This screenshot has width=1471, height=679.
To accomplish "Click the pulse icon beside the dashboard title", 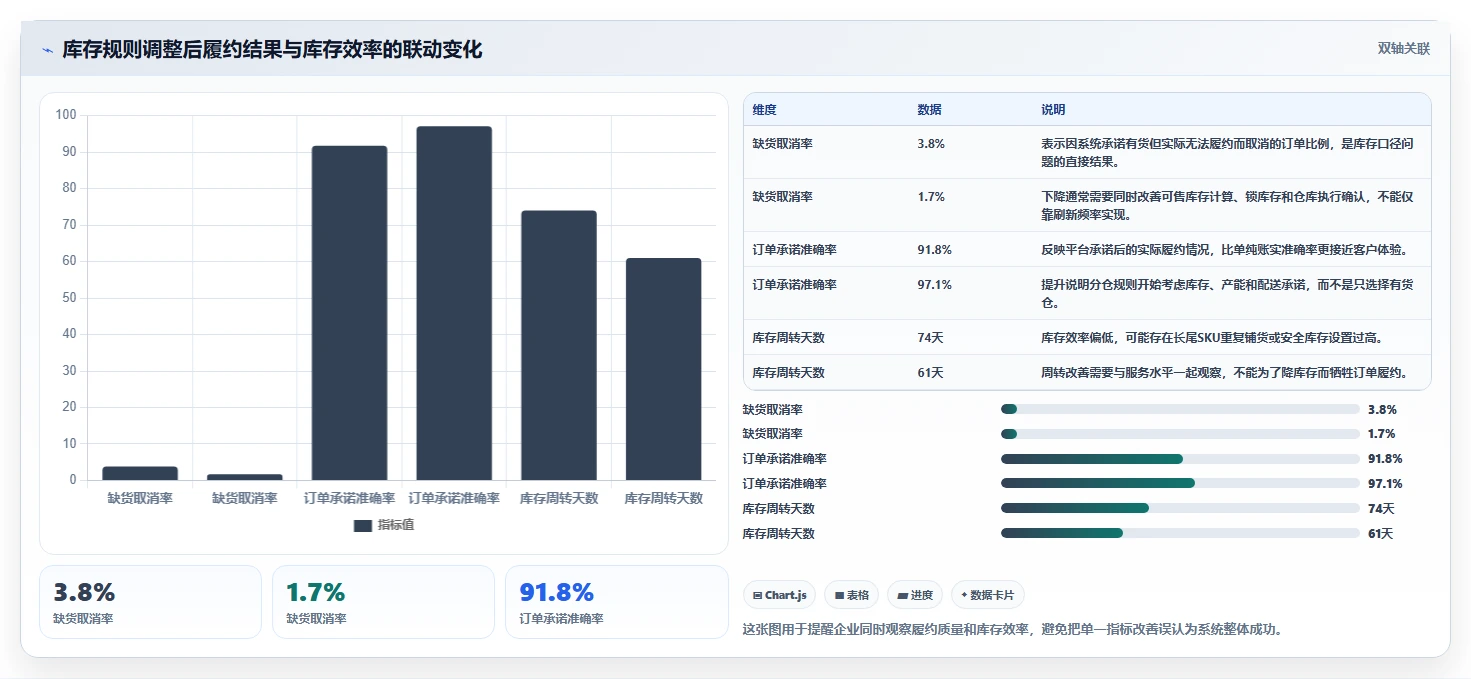I will [x=48, y=50].
